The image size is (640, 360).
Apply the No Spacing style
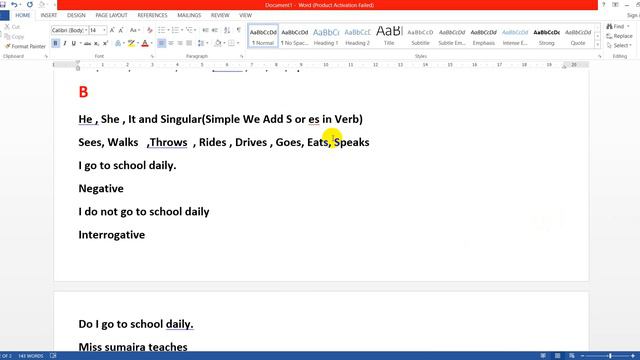tap(295, 36)
